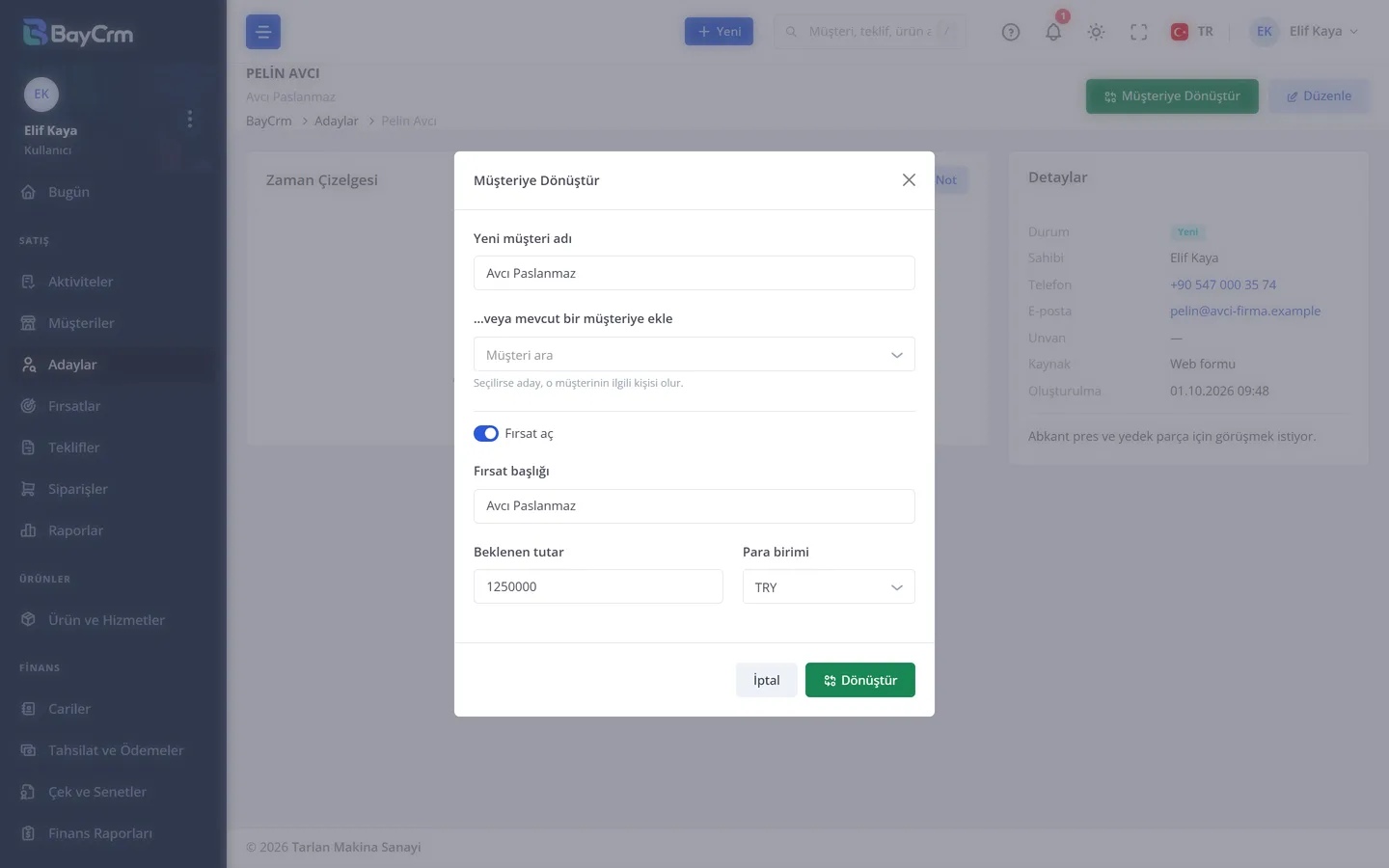Cancel with the İptal button
This screenshot has width=1389, height=868.
tap(767, 680)
